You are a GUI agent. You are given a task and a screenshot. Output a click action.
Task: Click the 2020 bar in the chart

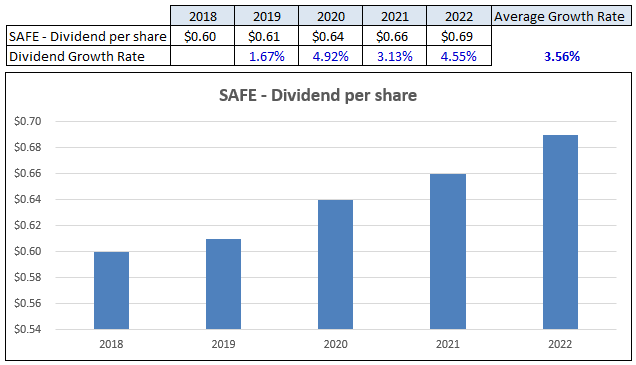coord(335,264)
